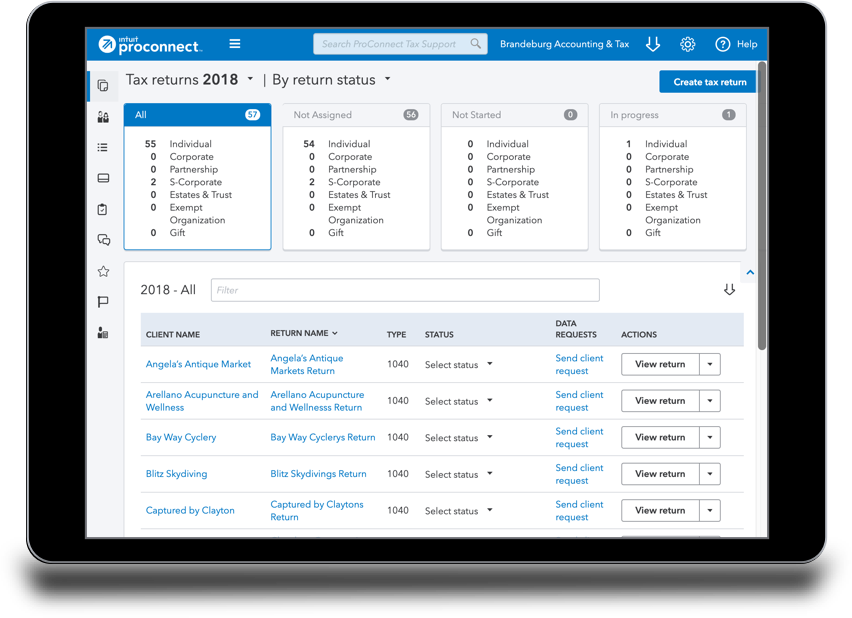
Task: Click Brandeburg Accounting & Tax firm name
Action: (x=564, y=44)
